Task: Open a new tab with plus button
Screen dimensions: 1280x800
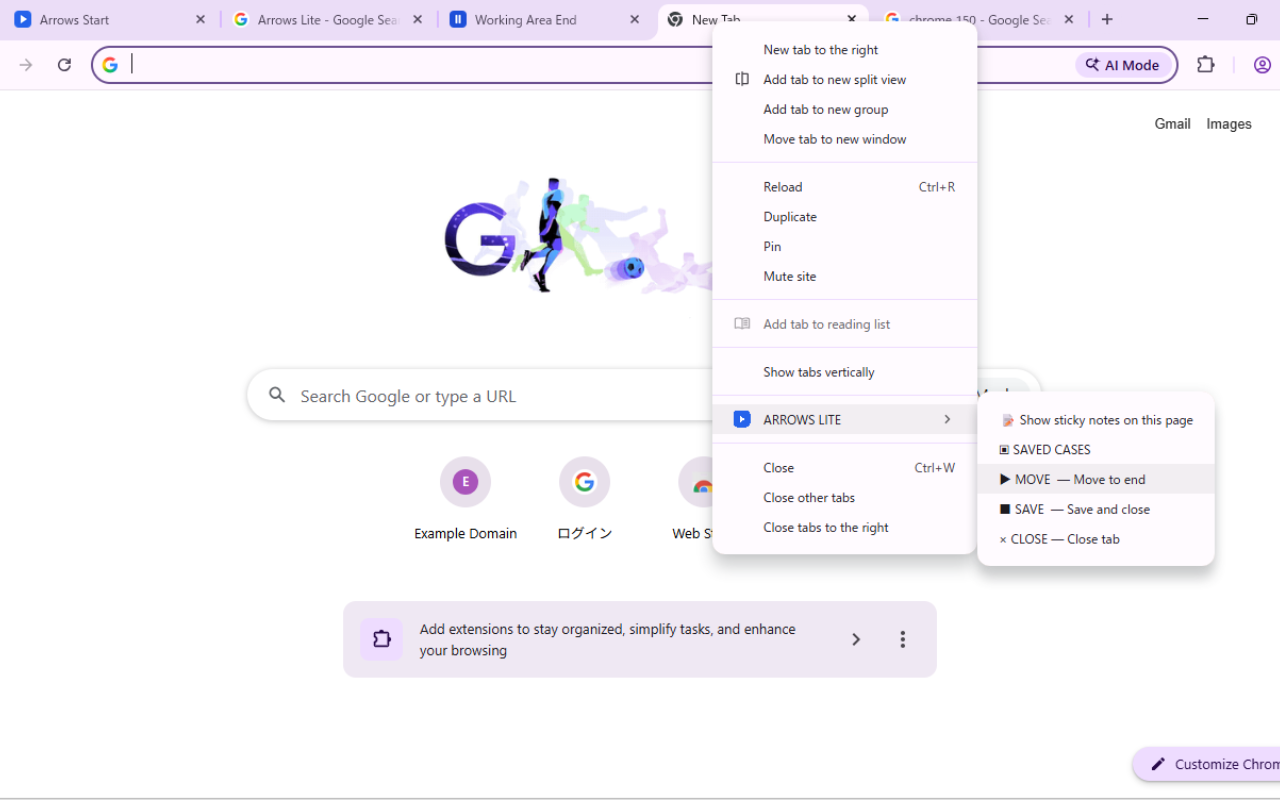Action: pyautogui.click(x=1107, y=20)
